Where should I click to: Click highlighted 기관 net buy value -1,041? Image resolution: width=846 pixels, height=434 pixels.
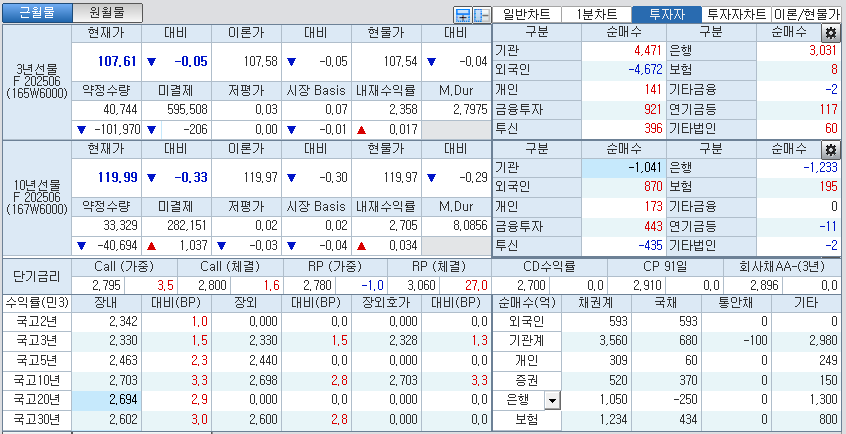tap(623, 168)
